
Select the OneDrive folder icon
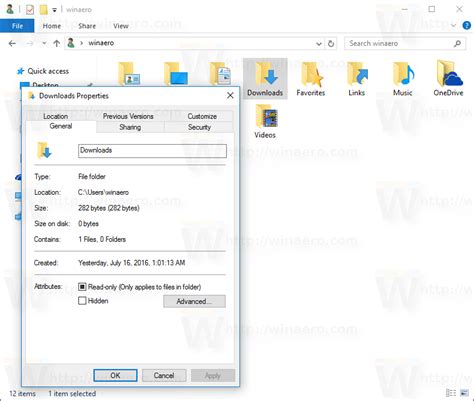448,79
